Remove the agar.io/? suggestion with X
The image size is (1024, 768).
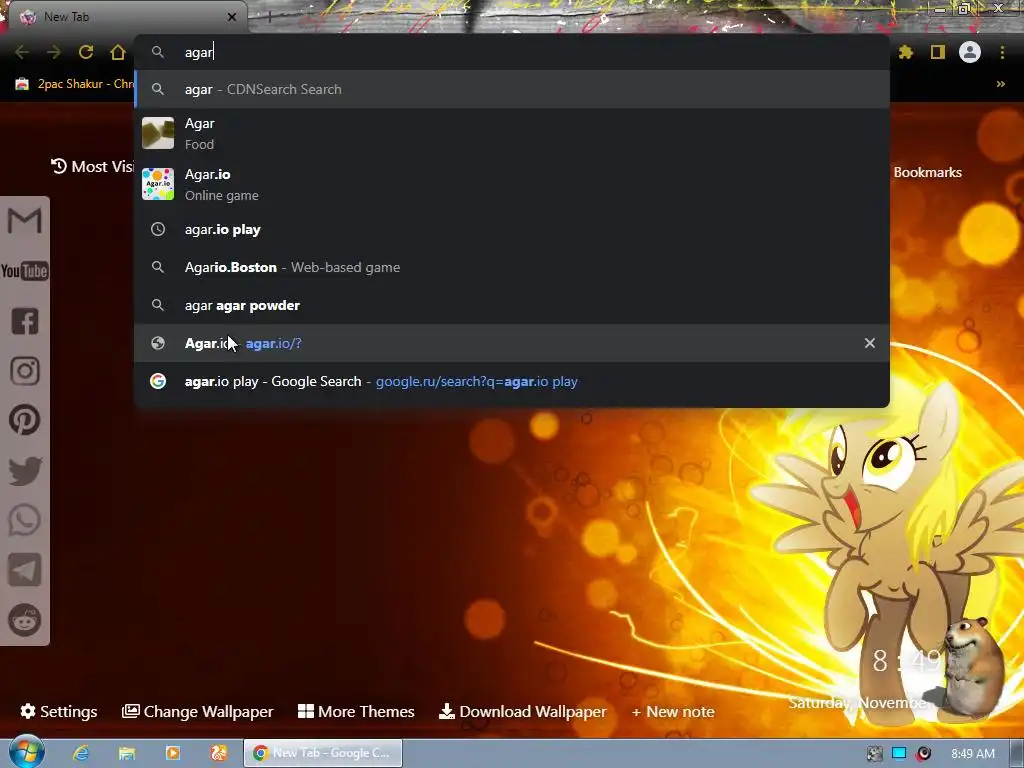pyautogui.click(x=870, y=343)
